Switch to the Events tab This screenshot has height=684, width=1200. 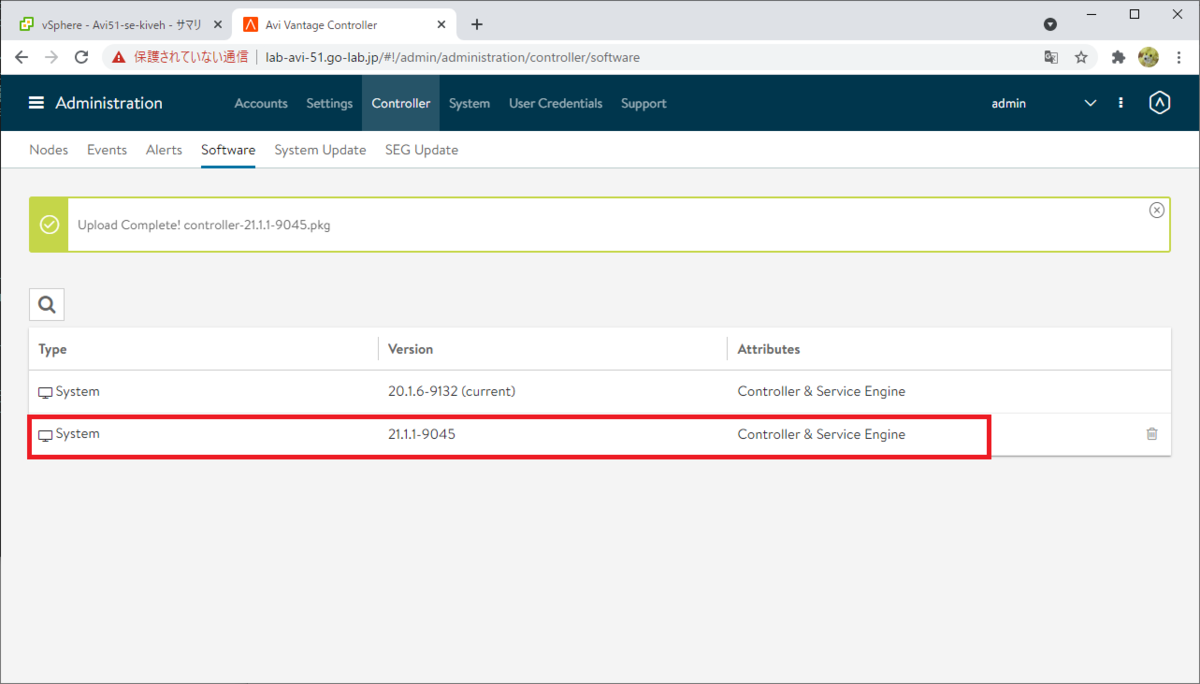(107, 150)
